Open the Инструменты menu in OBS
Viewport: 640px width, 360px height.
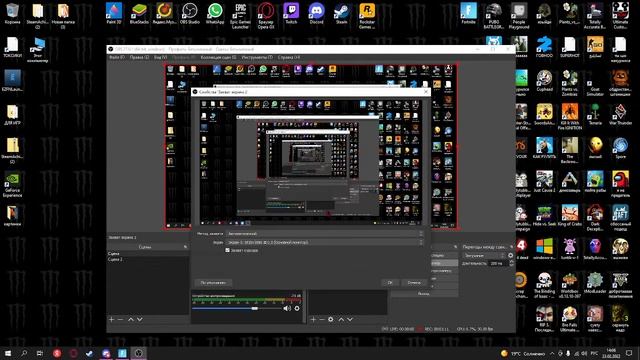[257, 58]
